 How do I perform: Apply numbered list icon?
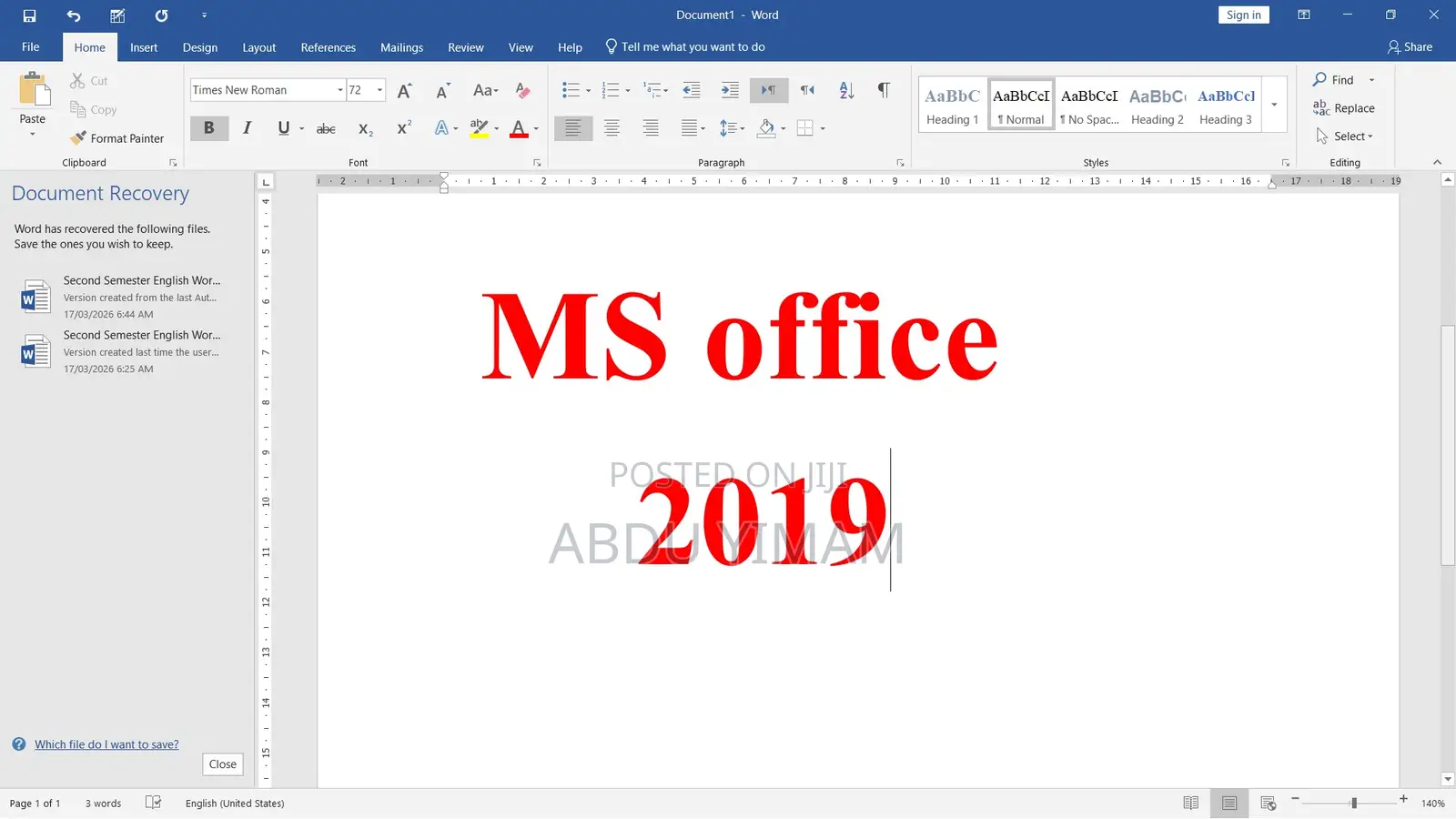(611, 90)
